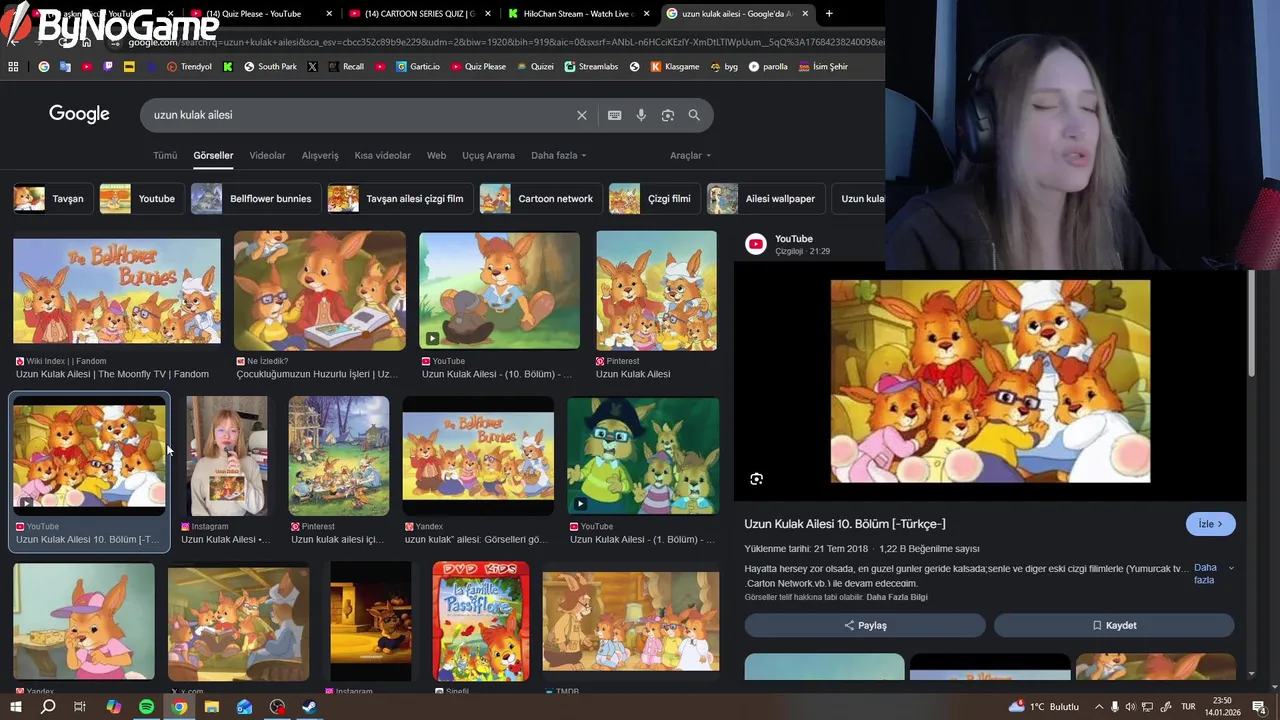The height and width of the screenshot is (720, 1280).
Task: Switch to the Videolar tab
Action: 267,156
